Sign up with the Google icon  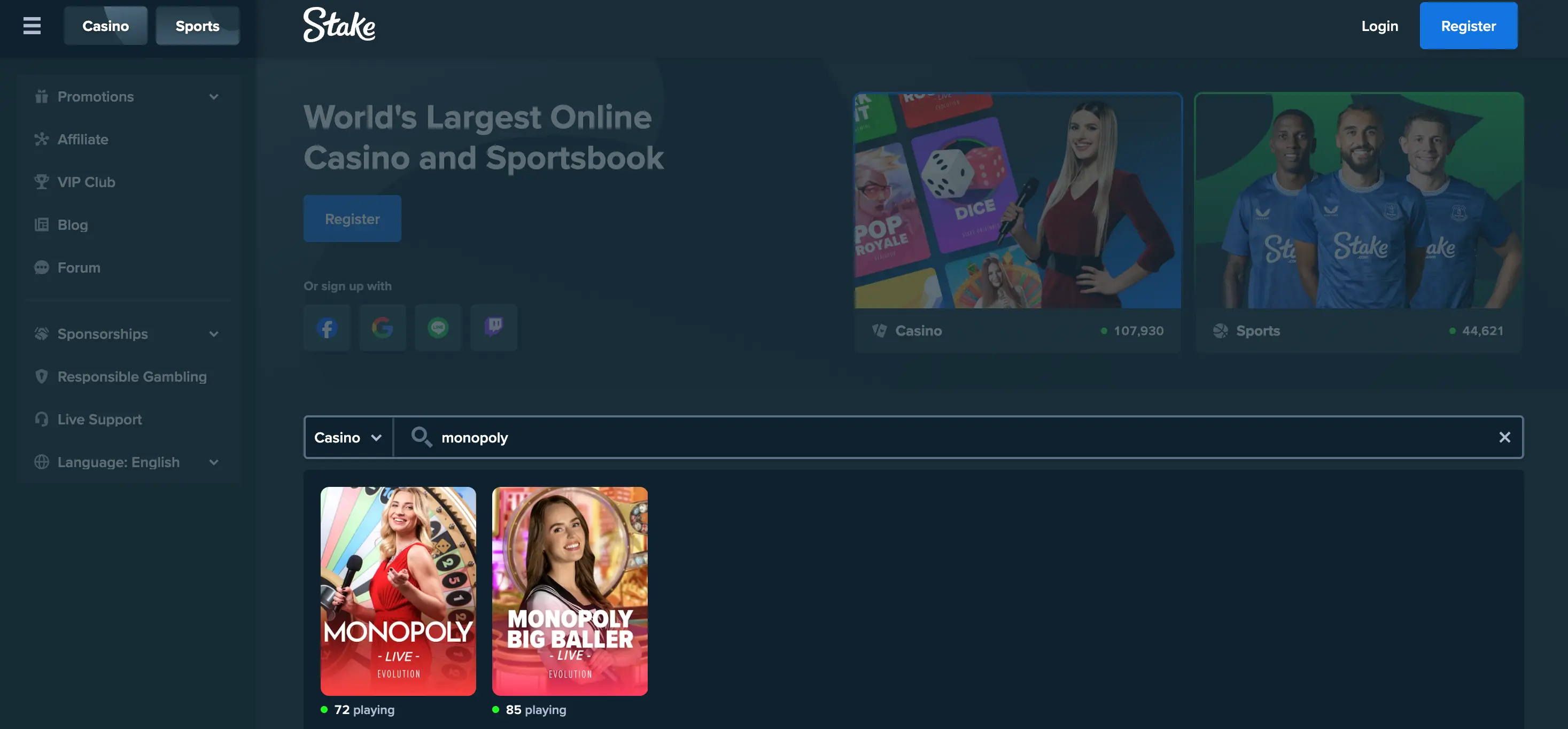pos(382,328)
